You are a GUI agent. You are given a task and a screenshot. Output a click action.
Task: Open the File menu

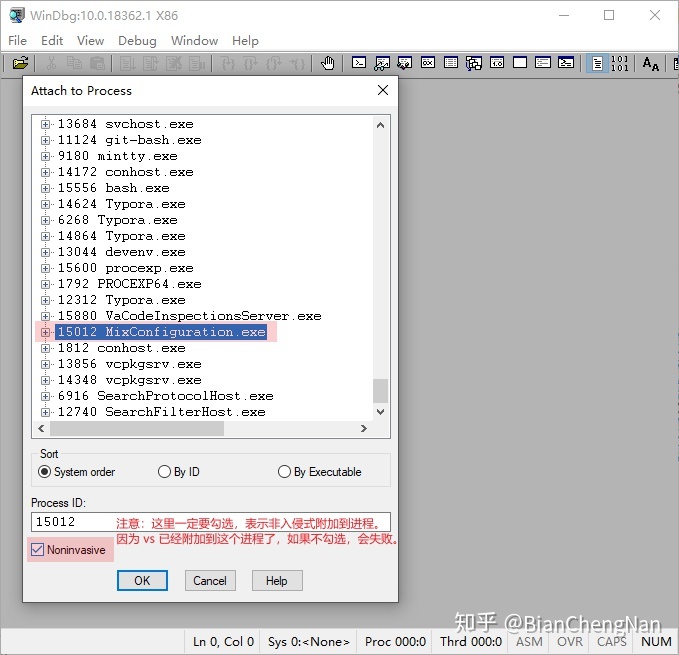[x=17, y=41]
